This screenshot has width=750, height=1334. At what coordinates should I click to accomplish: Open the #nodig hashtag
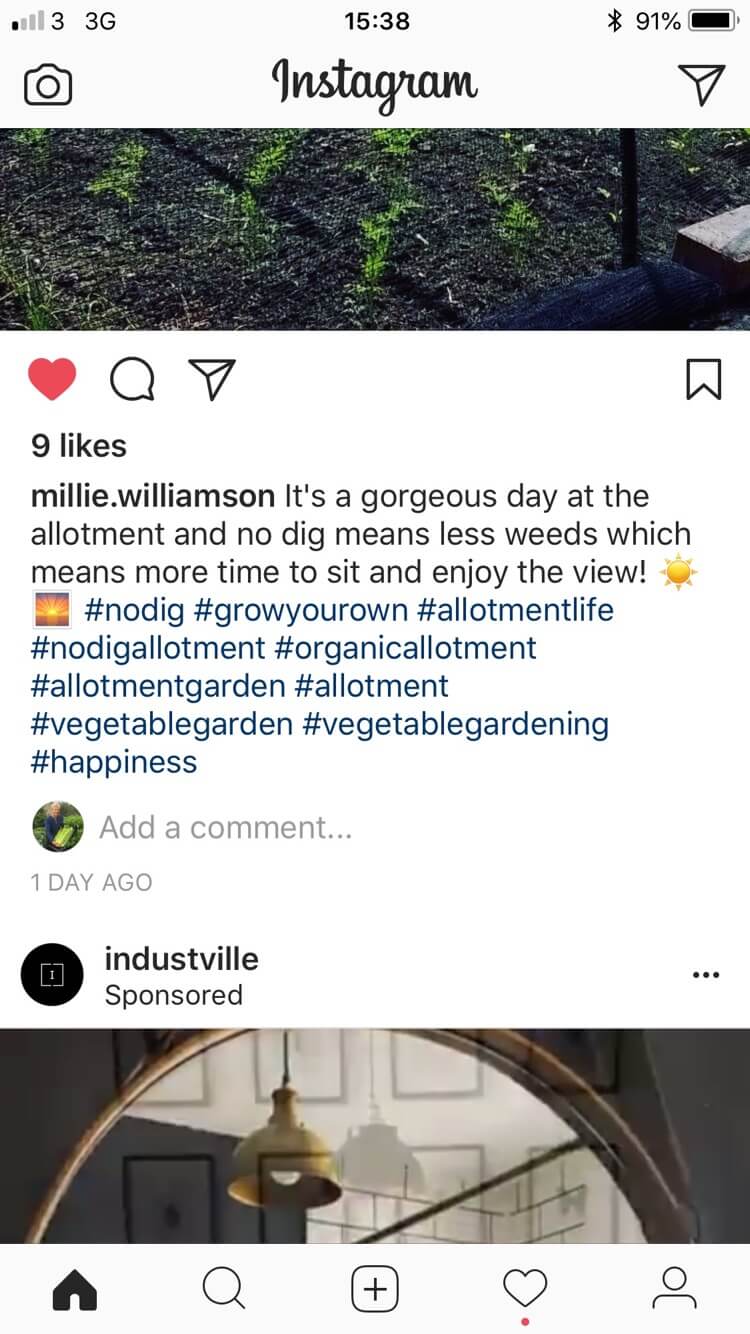(130, 610)
